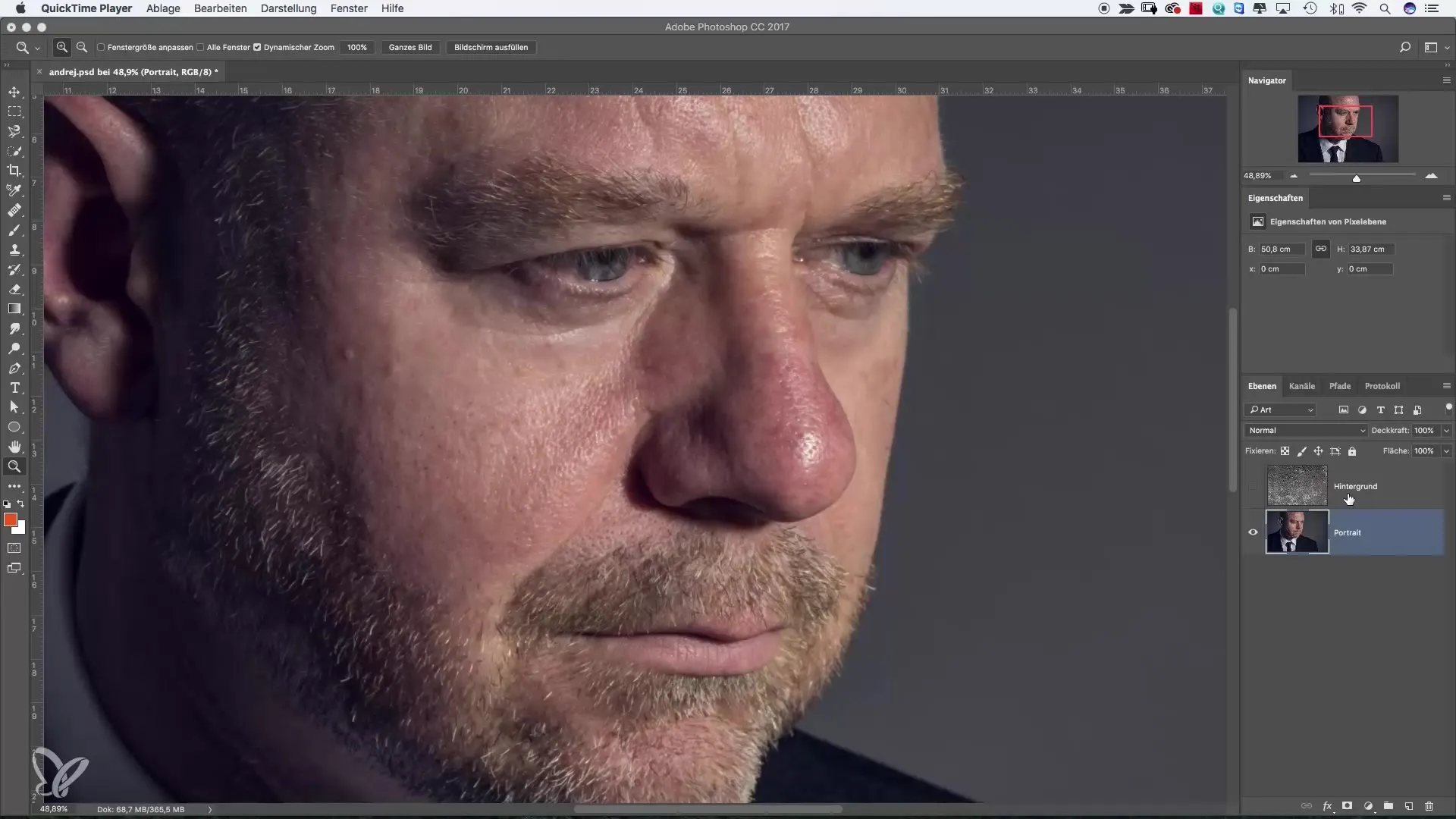Viewport: 1456px width, 819px height.
Task: Select the Dodge tool
Action: point(14,348)
